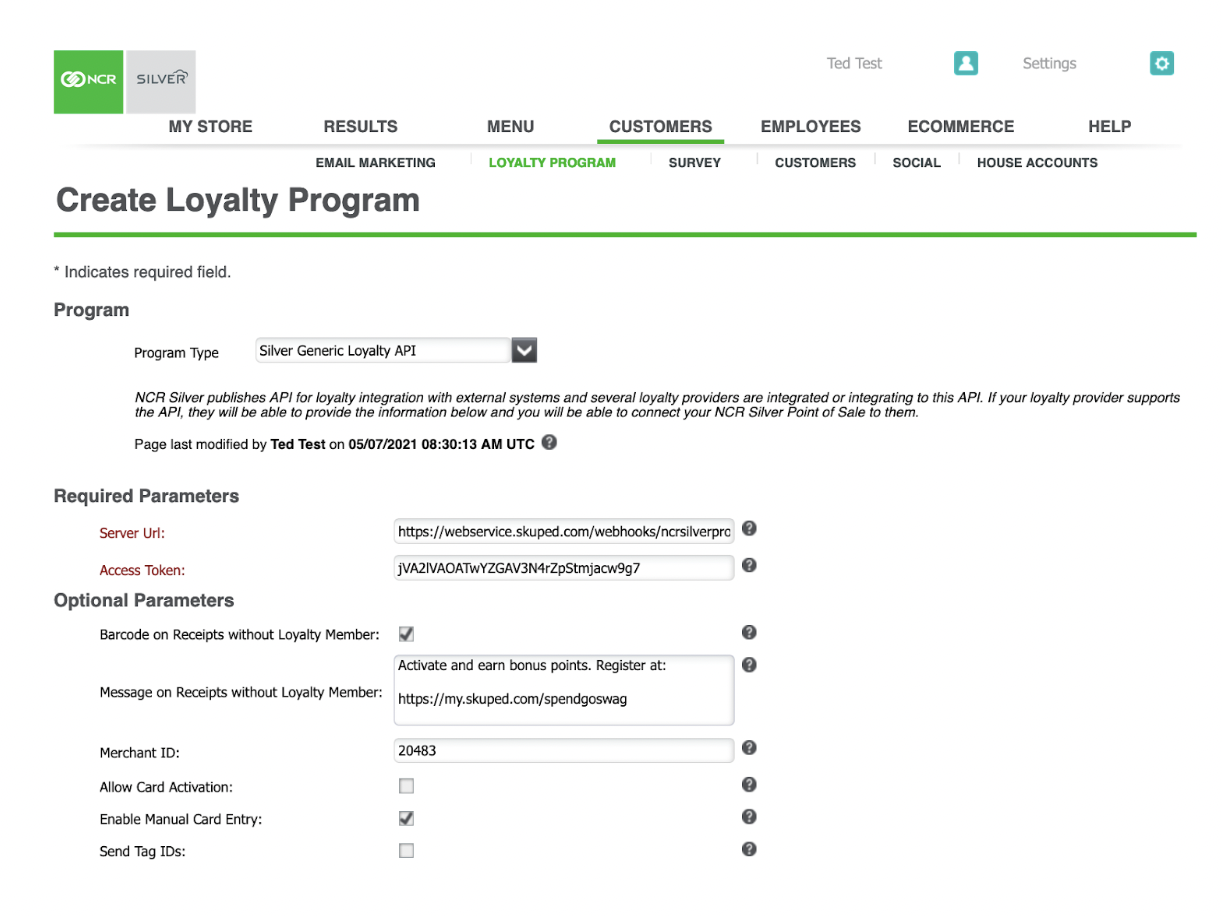Click help icon next to Access Token
The image size is (1222, 916).
(749, 566)
